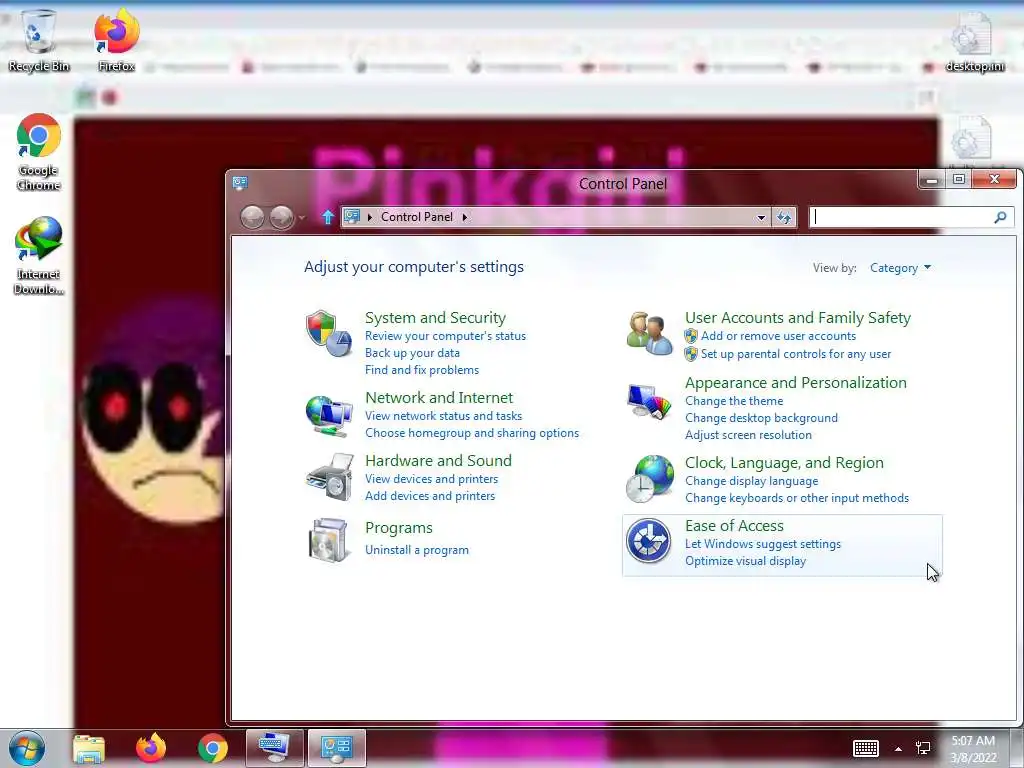Expand the address bar history dropdown
Viewport: 1024px width, 768px height.
[761, 218]
